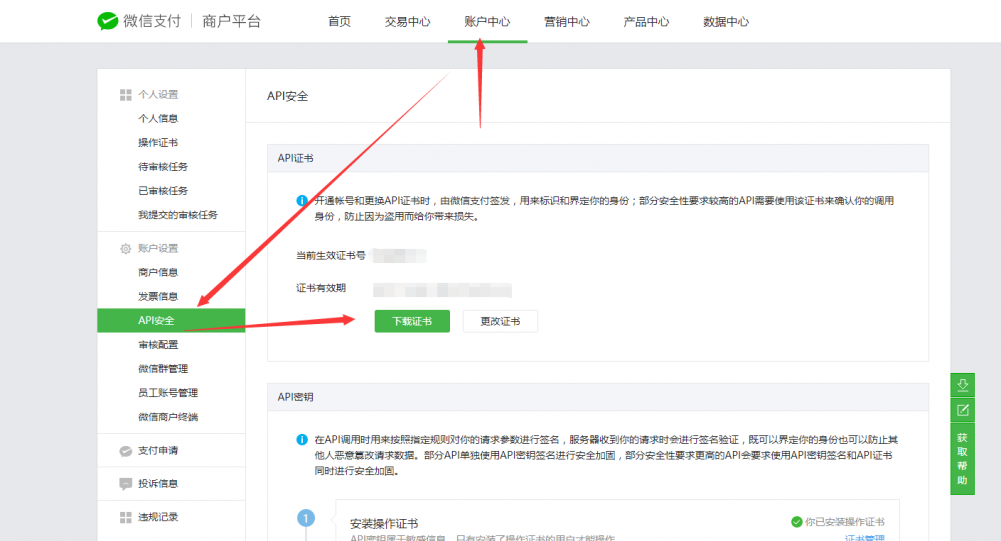The image size is (1001, 541).
Task: Click the green download icon on the floating sidebar
Action: coord(963,385)
